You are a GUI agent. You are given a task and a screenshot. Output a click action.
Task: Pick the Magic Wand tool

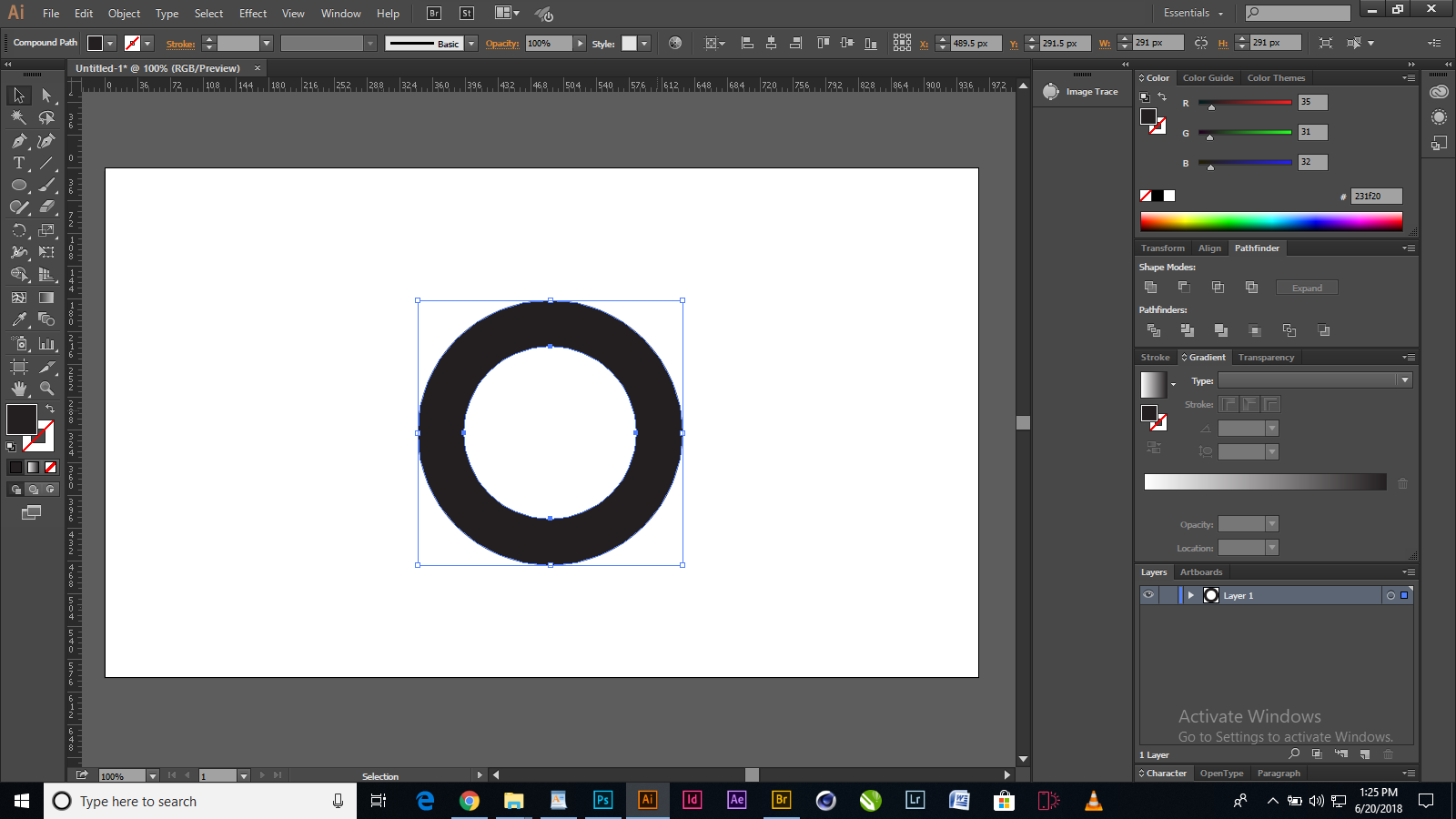[x=18, y=117]
